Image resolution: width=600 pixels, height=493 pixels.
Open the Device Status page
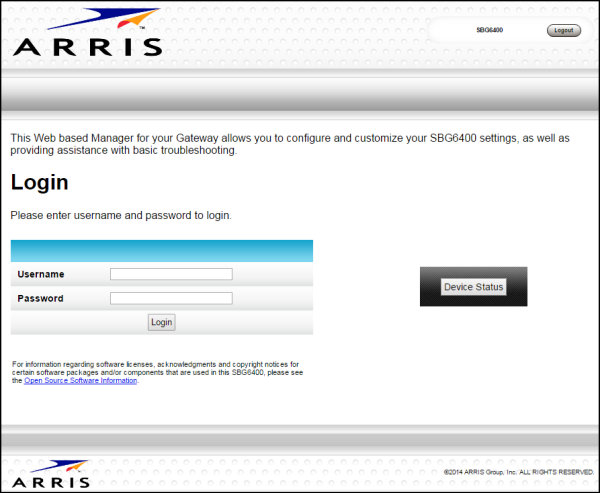click(x=473, y=287)
